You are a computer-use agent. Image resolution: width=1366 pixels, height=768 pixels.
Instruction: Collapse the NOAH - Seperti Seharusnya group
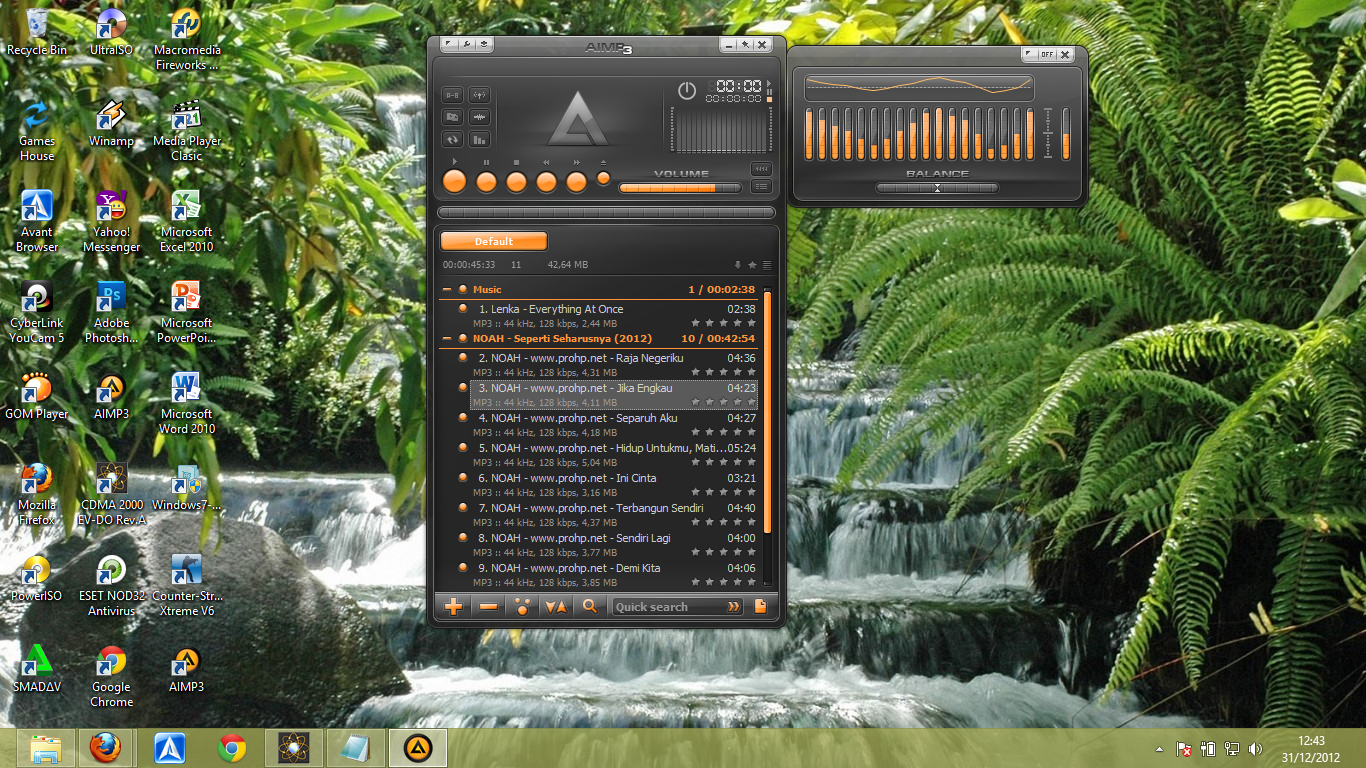(x=447, y=339)
